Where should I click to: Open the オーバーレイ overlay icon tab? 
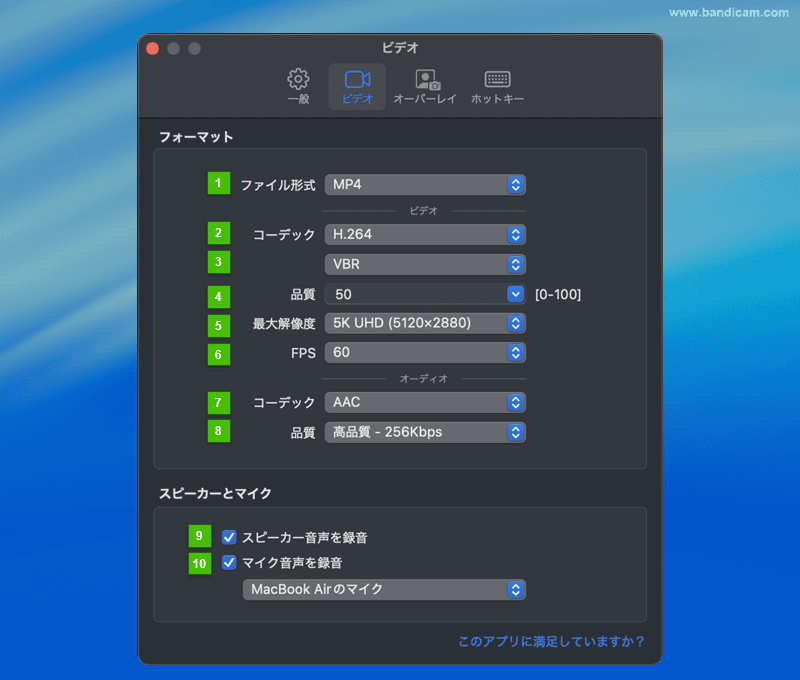[x=428, y=80]
